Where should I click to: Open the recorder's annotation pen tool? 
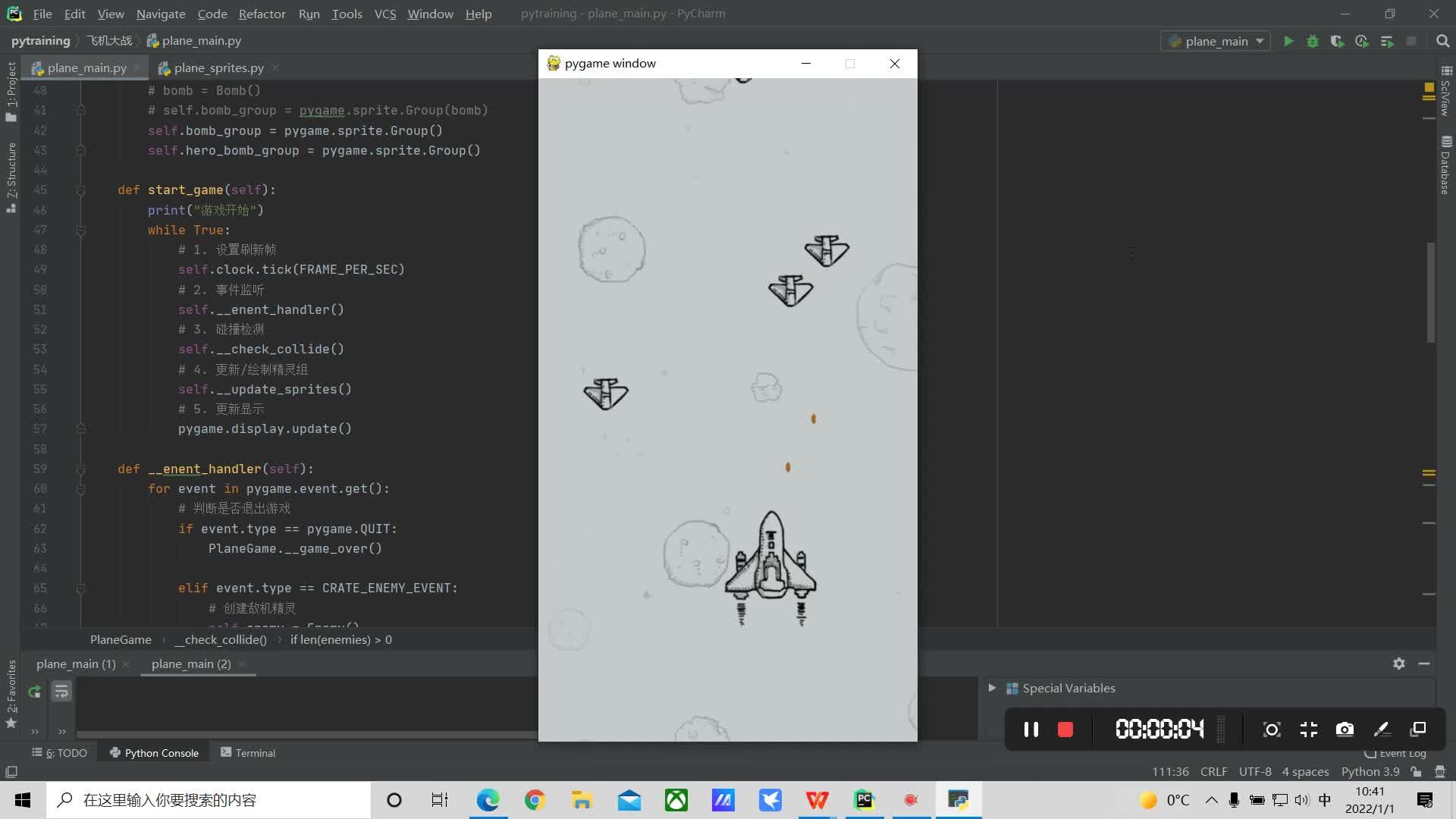click(x=1381, y=730)
